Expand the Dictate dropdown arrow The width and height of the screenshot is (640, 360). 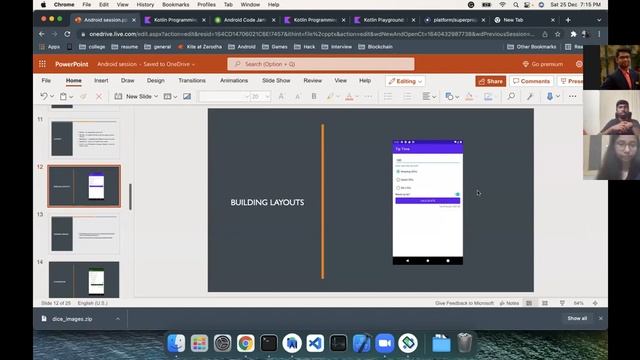tap(558, 97)
